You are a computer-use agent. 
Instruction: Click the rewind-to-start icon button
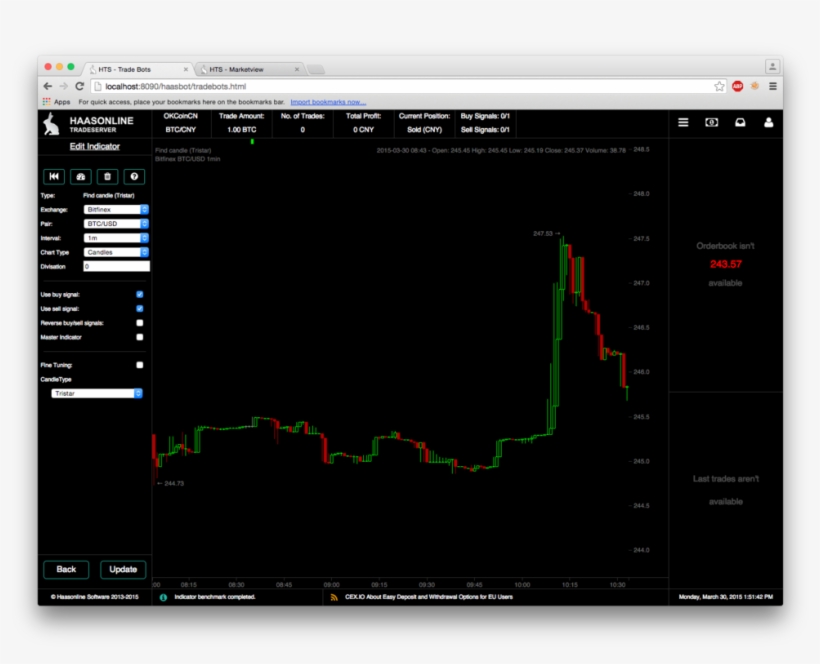pyautogui.click(x=54, y=177)
